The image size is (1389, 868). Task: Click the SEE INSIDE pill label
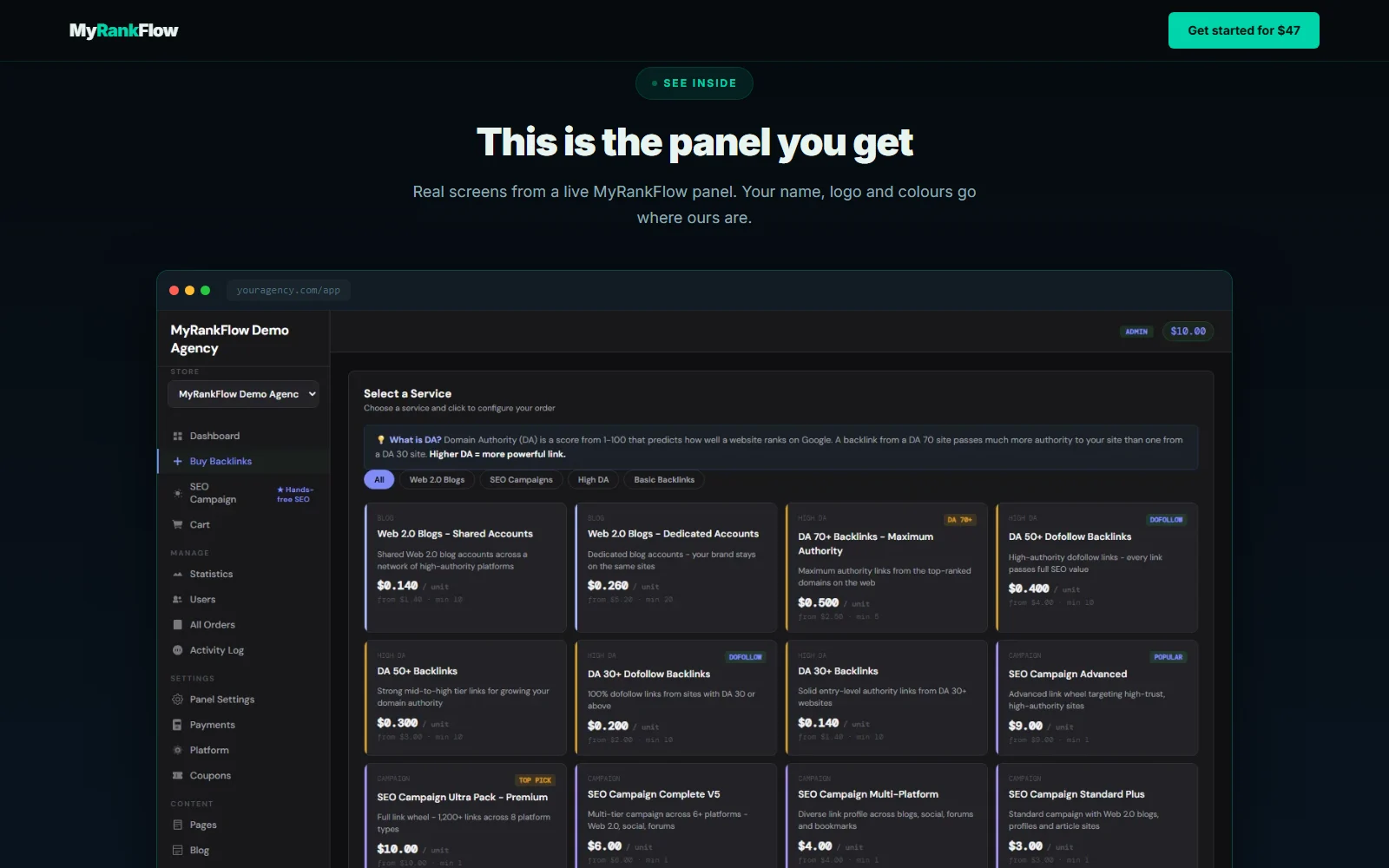click(694, 83)
